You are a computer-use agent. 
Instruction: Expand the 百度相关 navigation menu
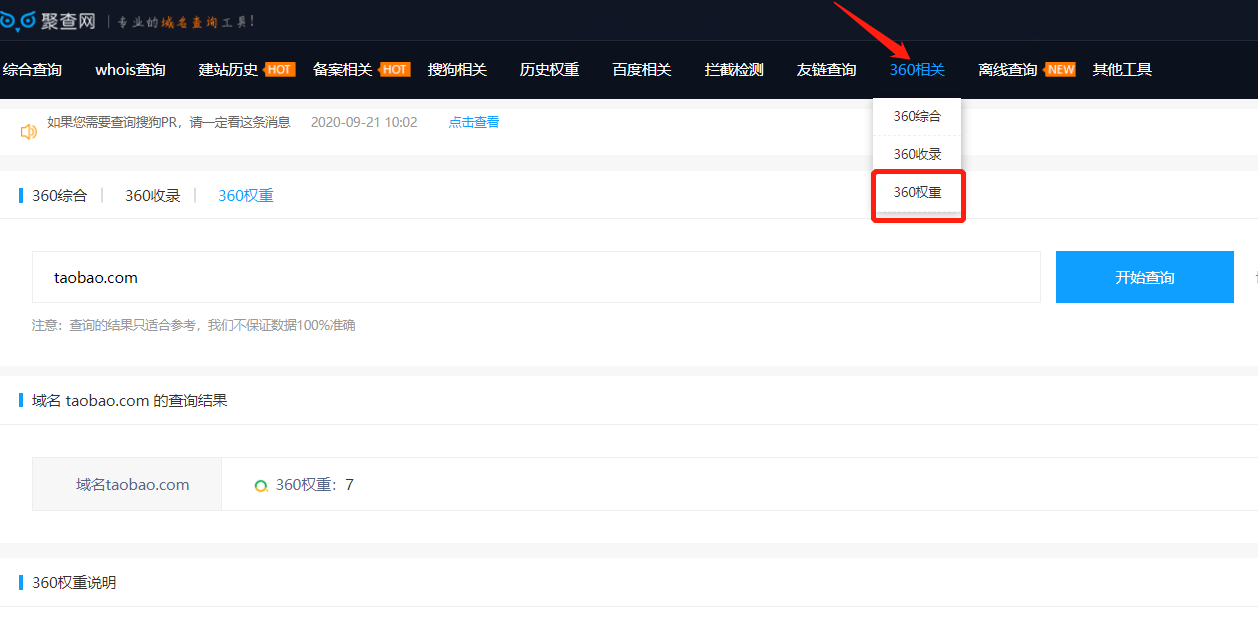[642, 70]
